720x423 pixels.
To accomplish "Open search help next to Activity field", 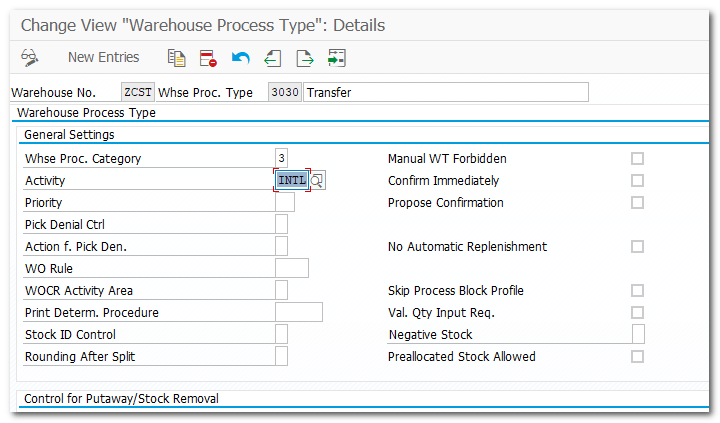I will pyautogui.click(x=318, y=181).
